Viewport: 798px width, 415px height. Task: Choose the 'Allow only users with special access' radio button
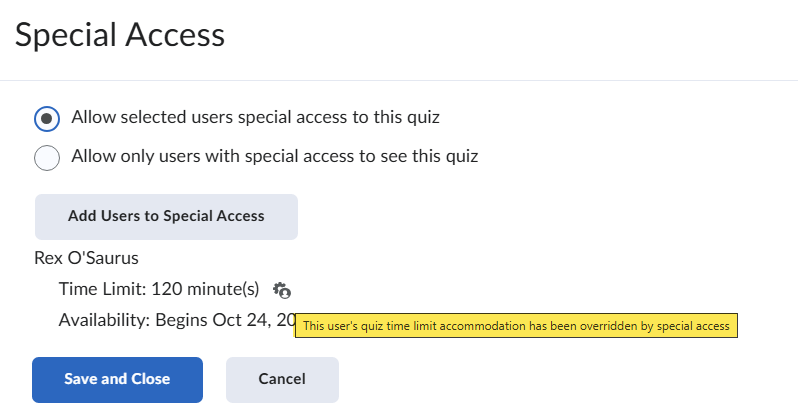click(47, 157)
